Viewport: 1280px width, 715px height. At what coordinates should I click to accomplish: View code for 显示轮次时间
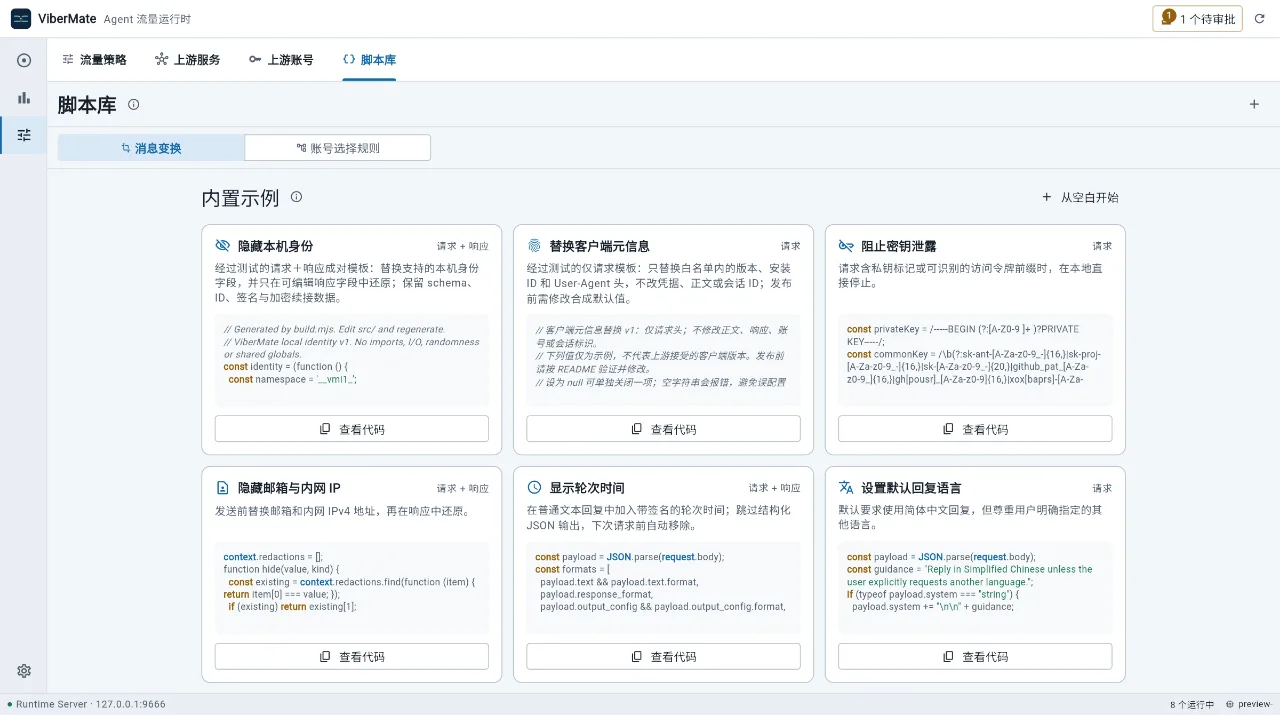coord(663,657)
